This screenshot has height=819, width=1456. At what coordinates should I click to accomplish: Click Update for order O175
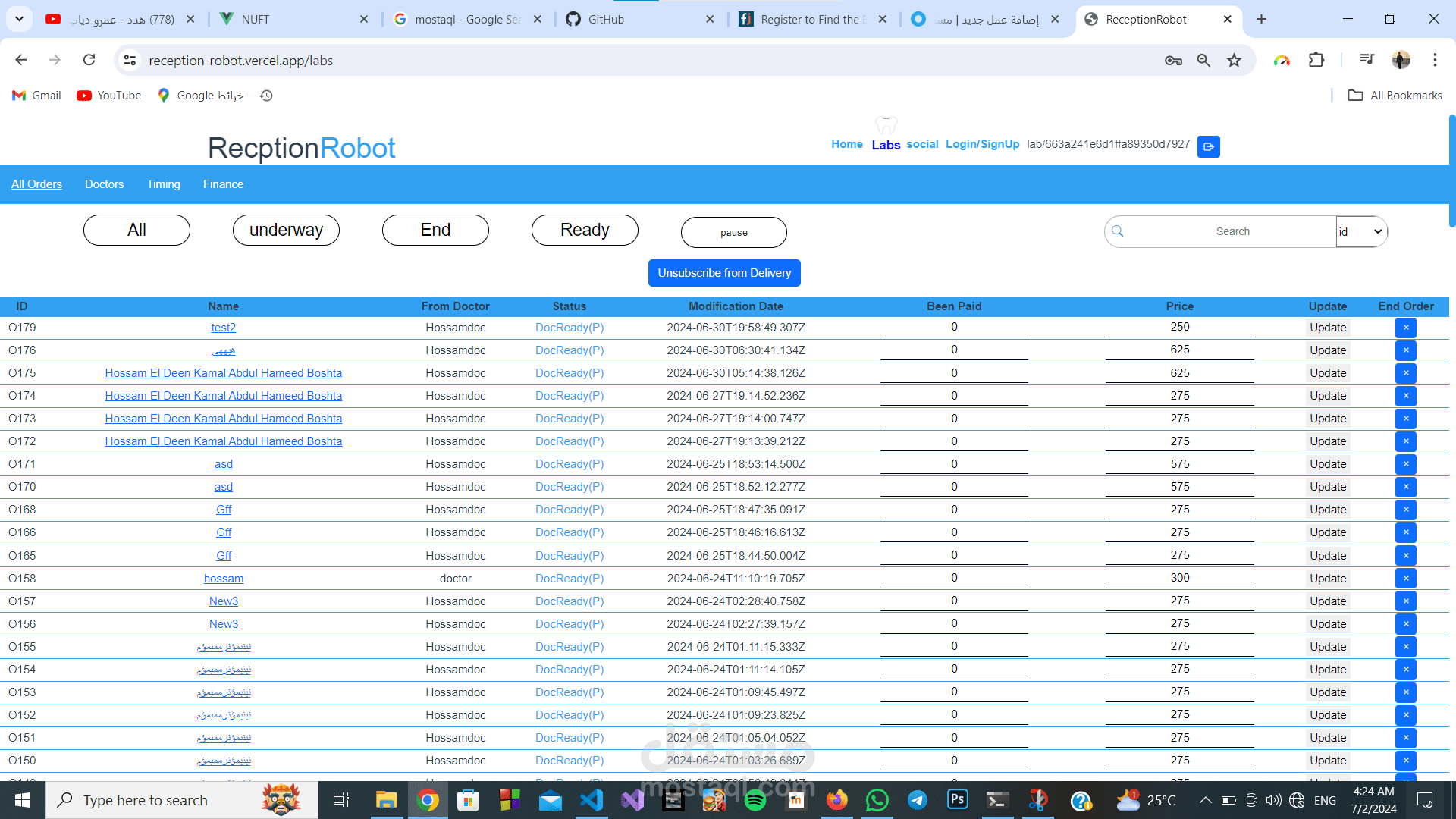(x=1327, y=373)
